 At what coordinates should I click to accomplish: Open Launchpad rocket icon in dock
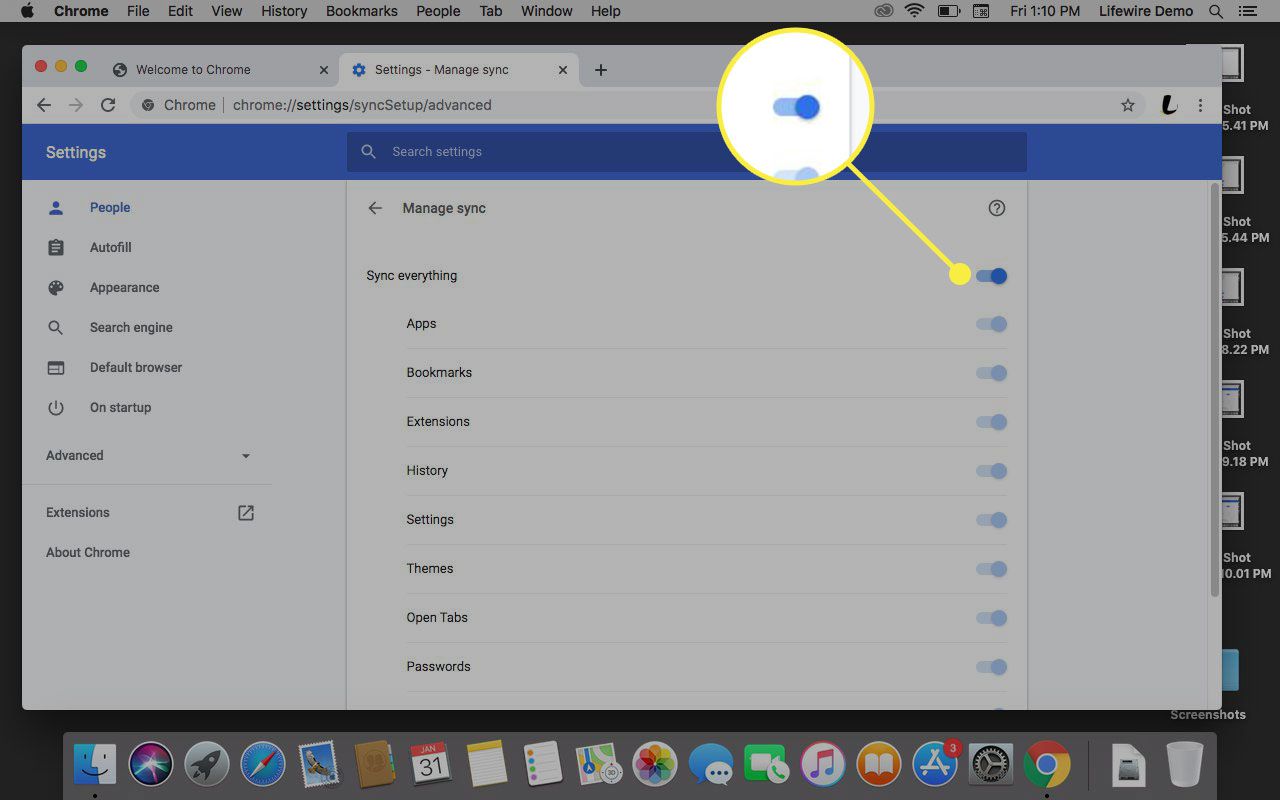coord(207,766)
